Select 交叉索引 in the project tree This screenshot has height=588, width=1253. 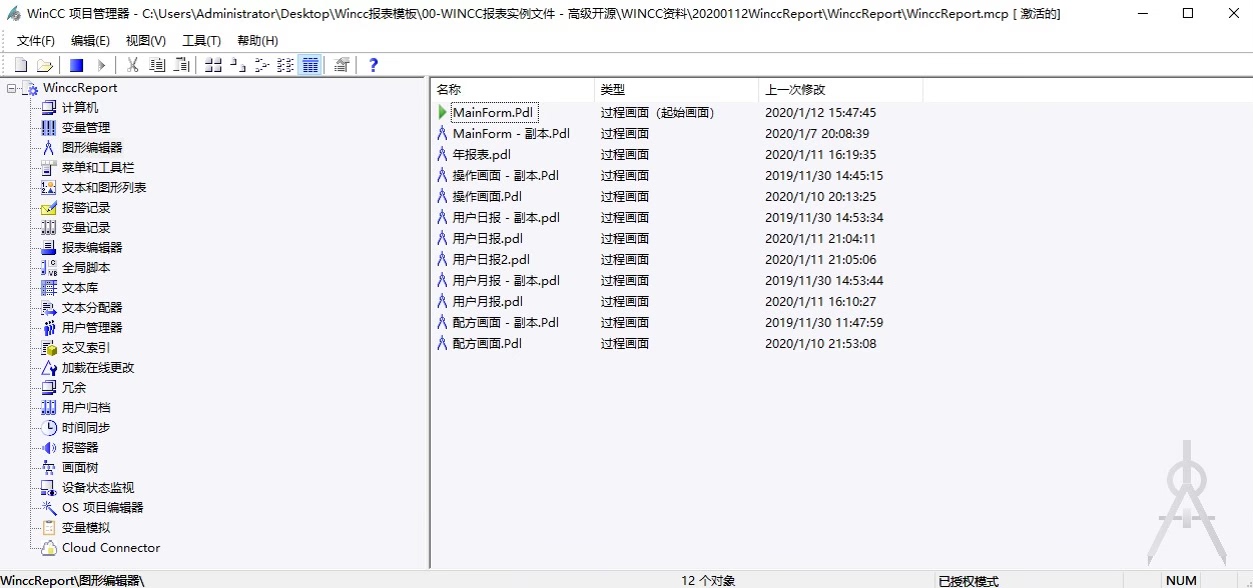click(86, 348)
